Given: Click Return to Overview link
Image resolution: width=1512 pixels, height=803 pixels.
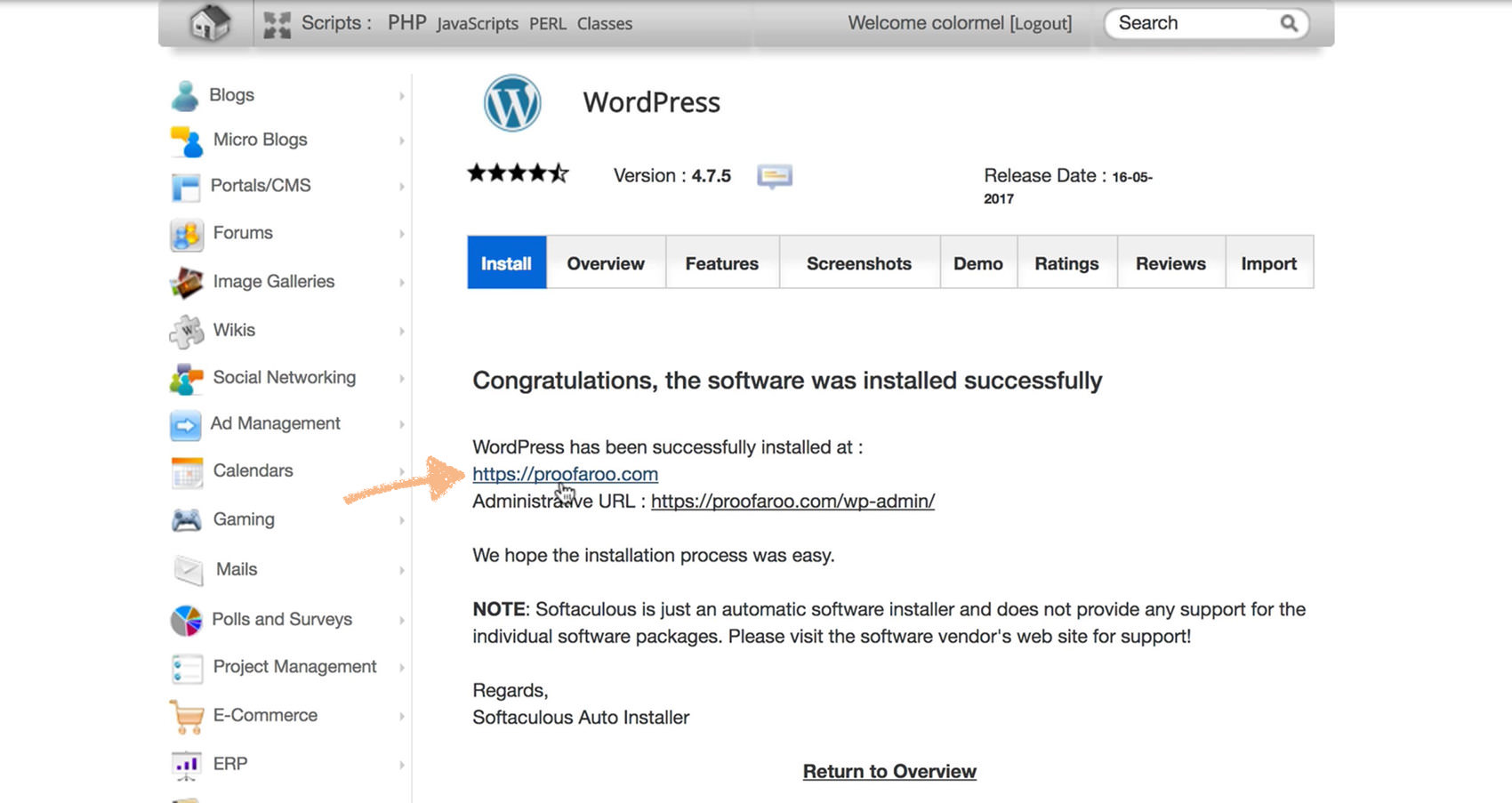Looking at the screenshot, I should point(889,771).
